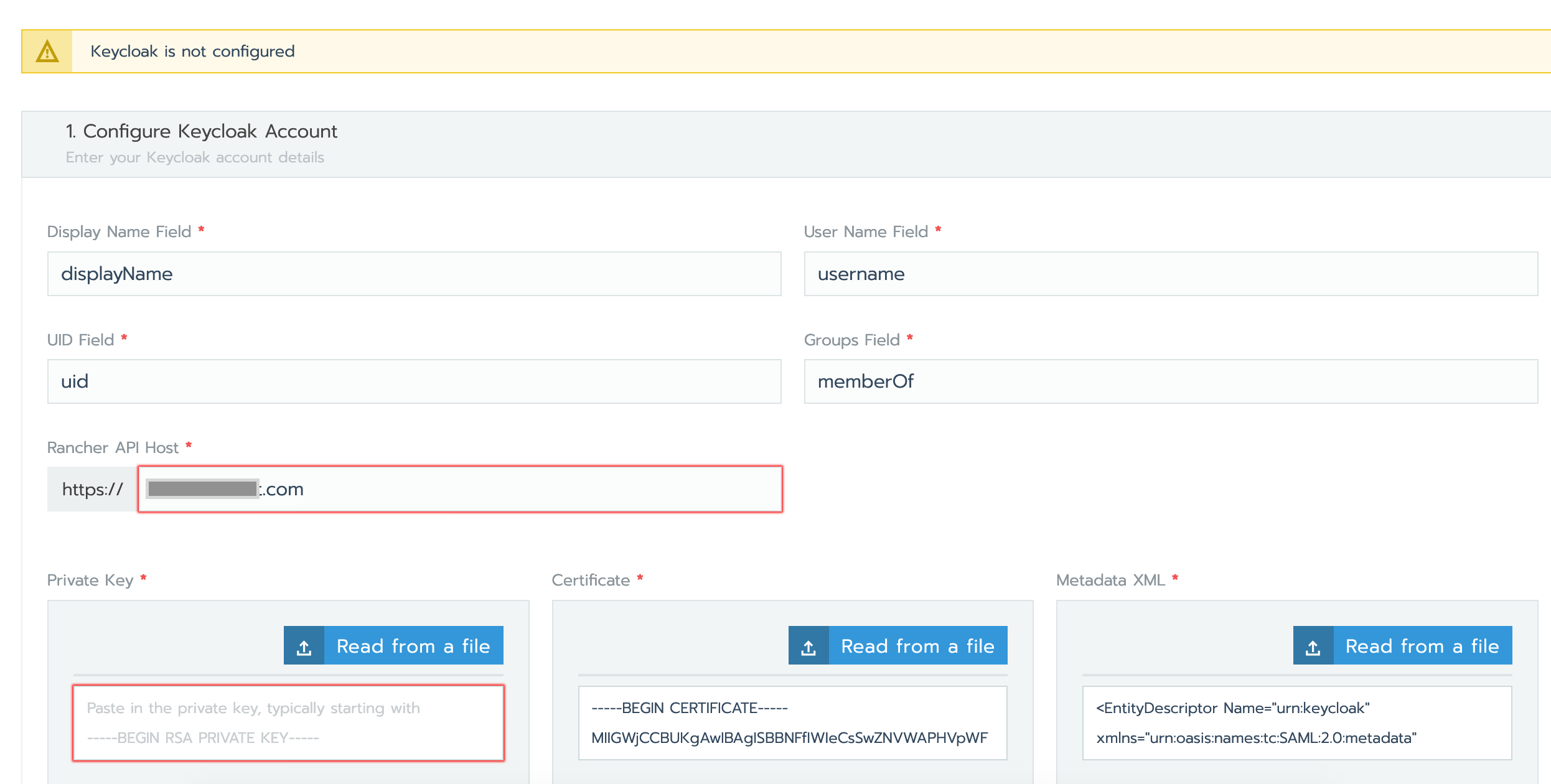Click the certificate text area
The width and height of the screenshot is (1551, 784).
(792, 723)
